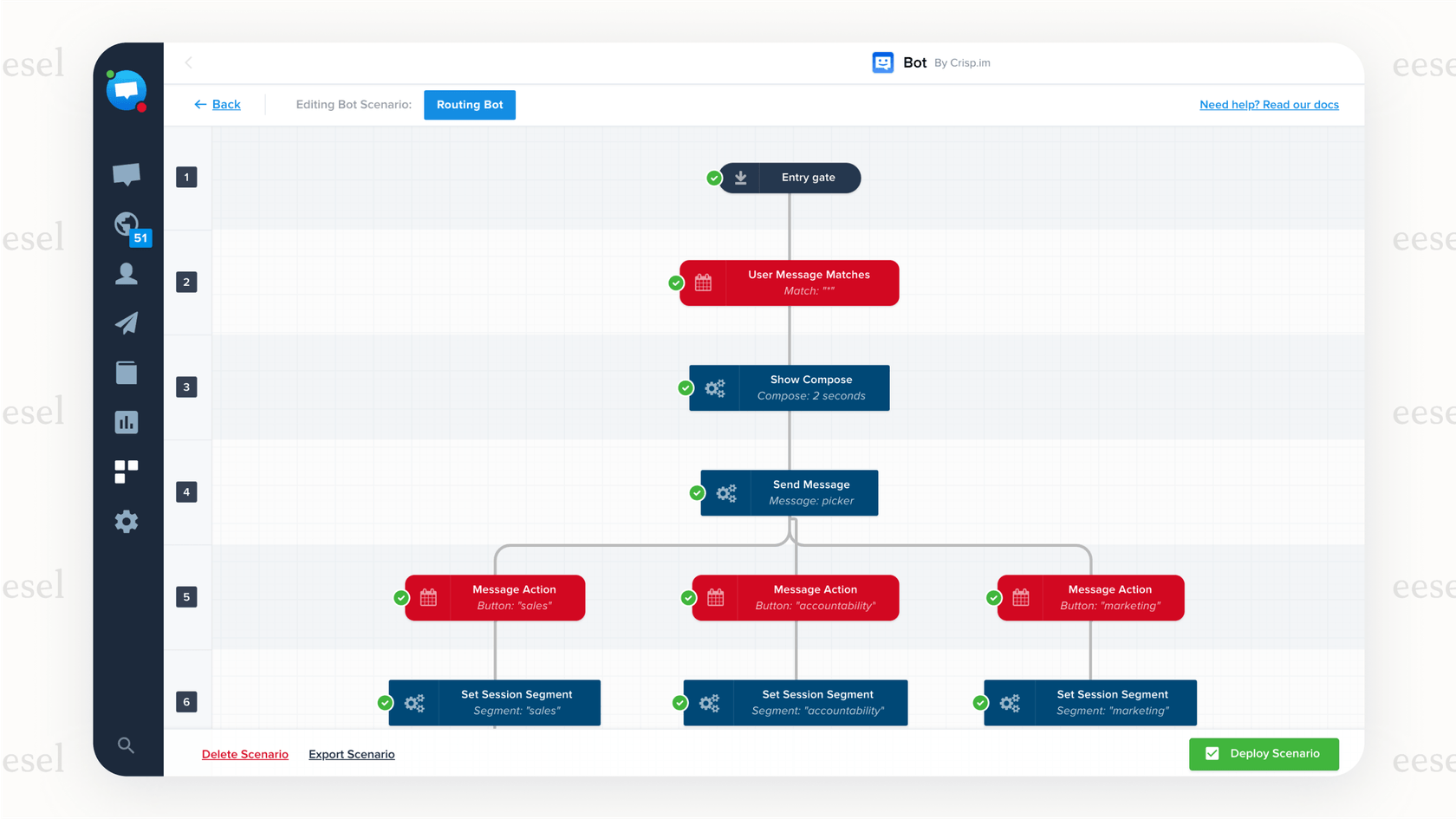Open the Need help? Read our docs link
The height and width of the screenshot is (819, 1456).
click(1268, 105)
